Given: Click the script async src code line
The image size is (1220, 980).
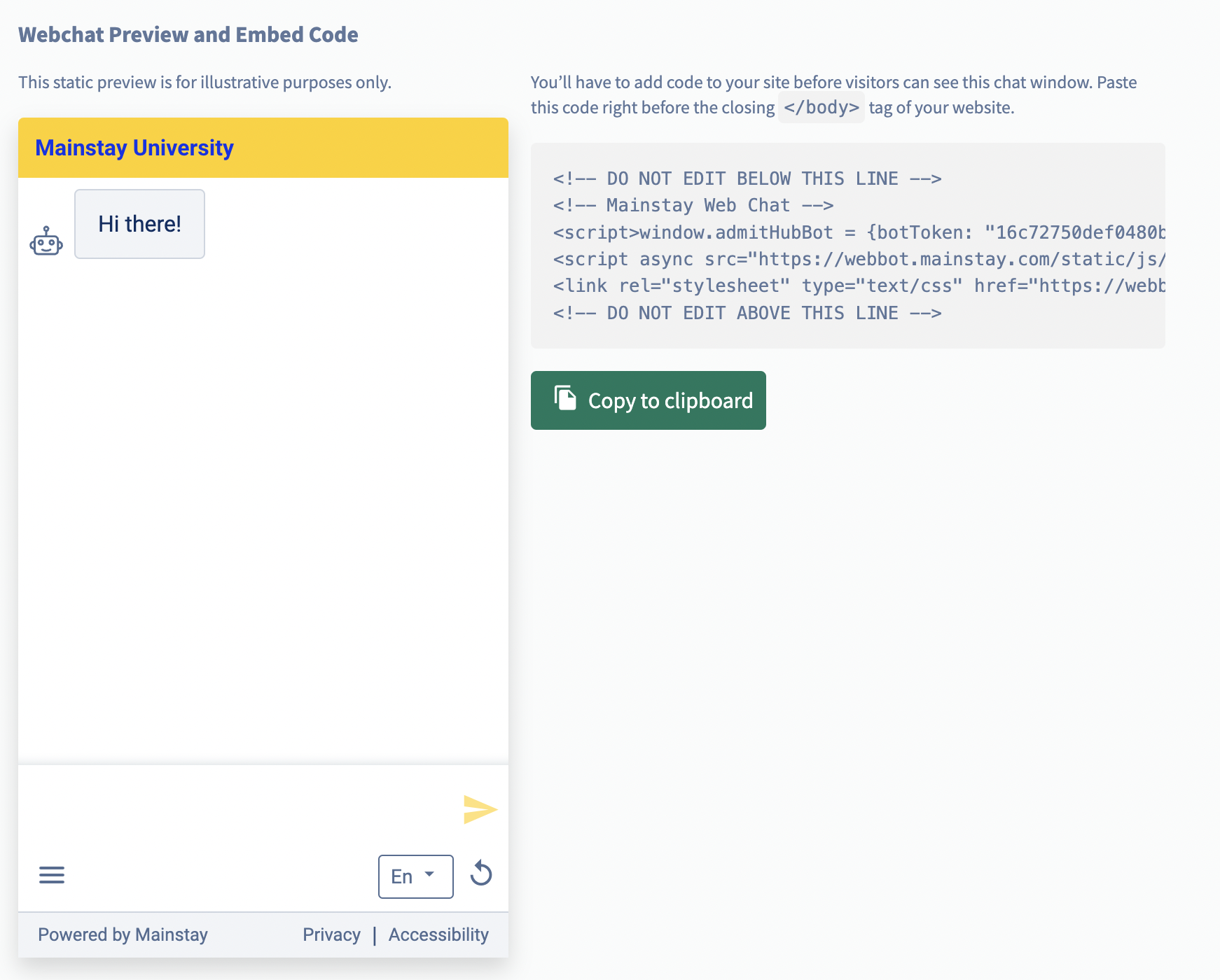Looking at the screenshot, I should (859, 259).
